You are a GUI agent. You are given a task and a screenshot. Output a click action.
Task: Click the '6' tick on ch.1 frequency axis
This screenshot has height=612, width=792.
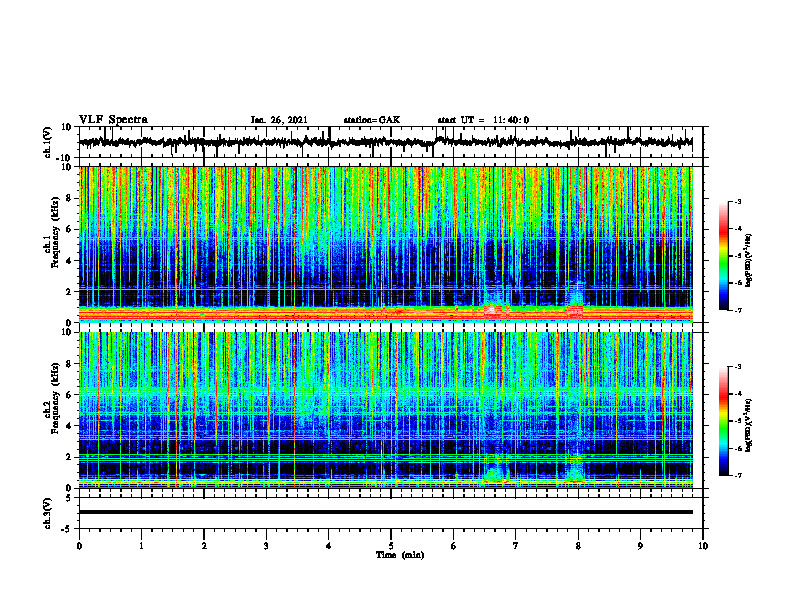coord(69,229)
